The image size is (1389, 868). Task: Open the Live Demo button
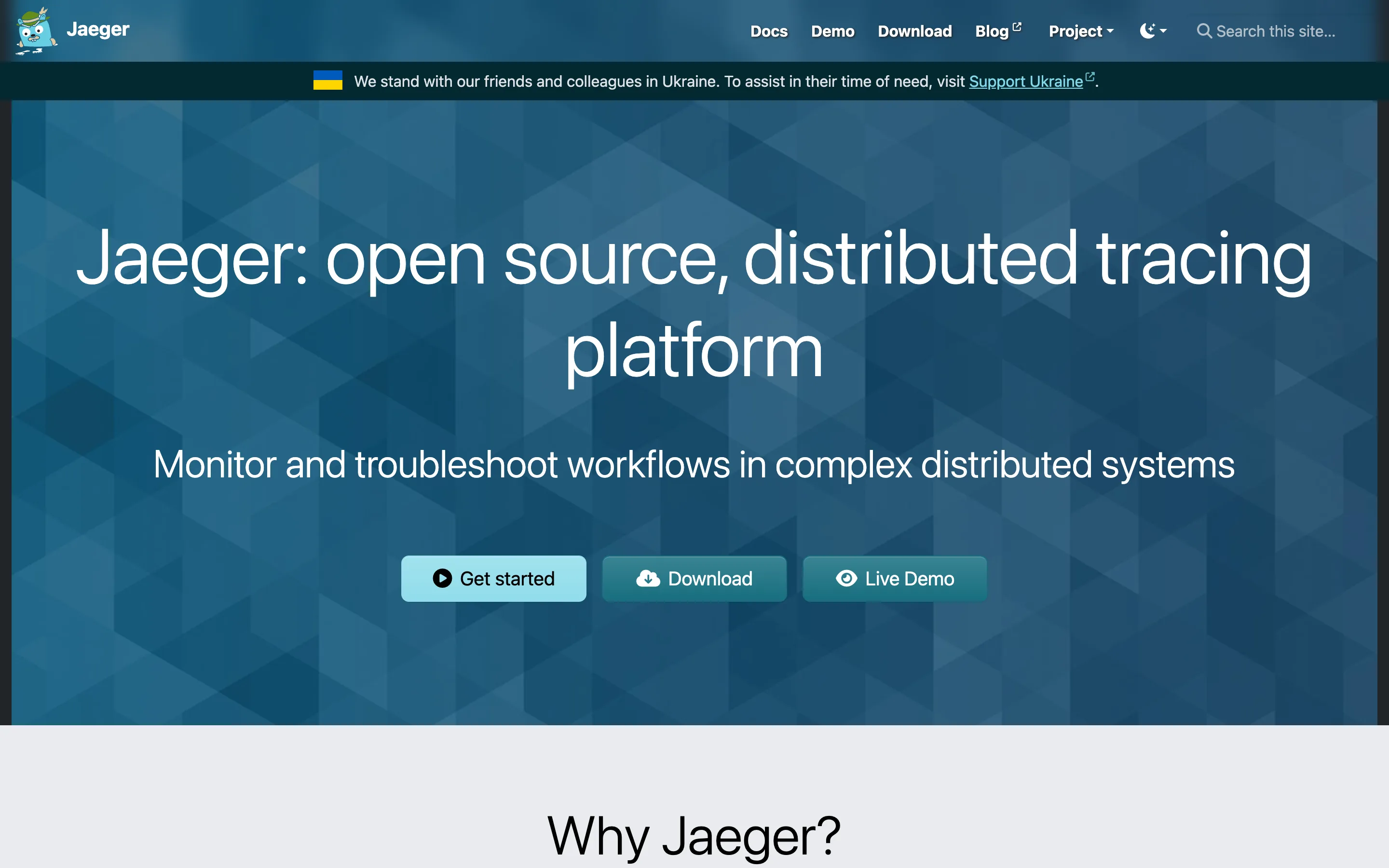point(895,579)
